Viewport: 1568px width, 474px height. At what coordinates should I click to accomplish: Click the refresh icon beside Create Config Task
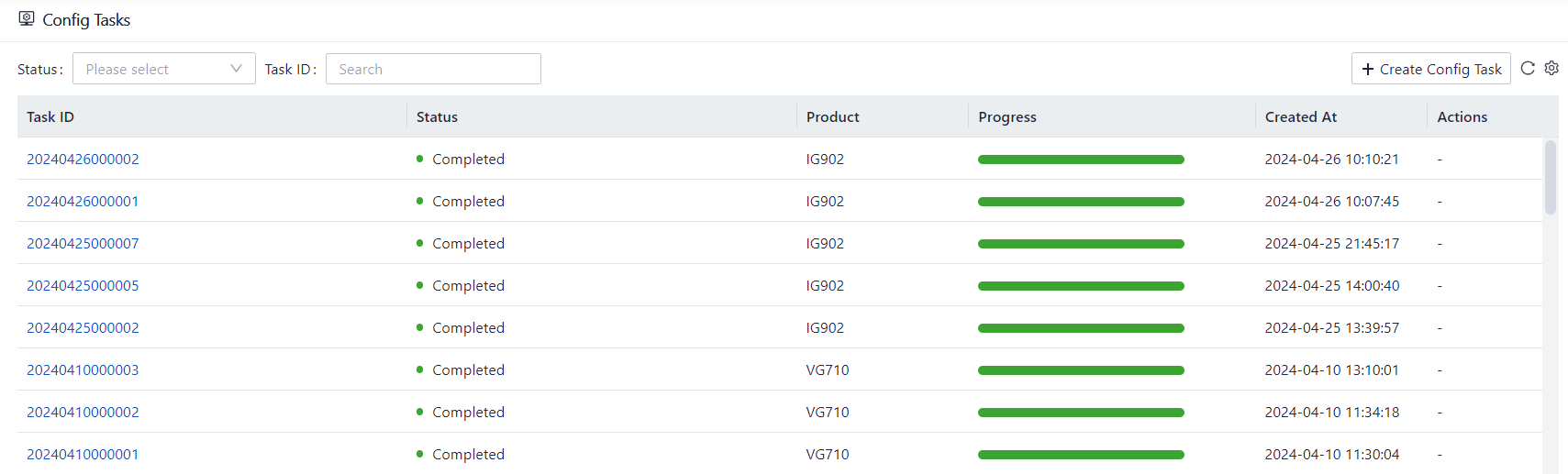point(1528,68)
